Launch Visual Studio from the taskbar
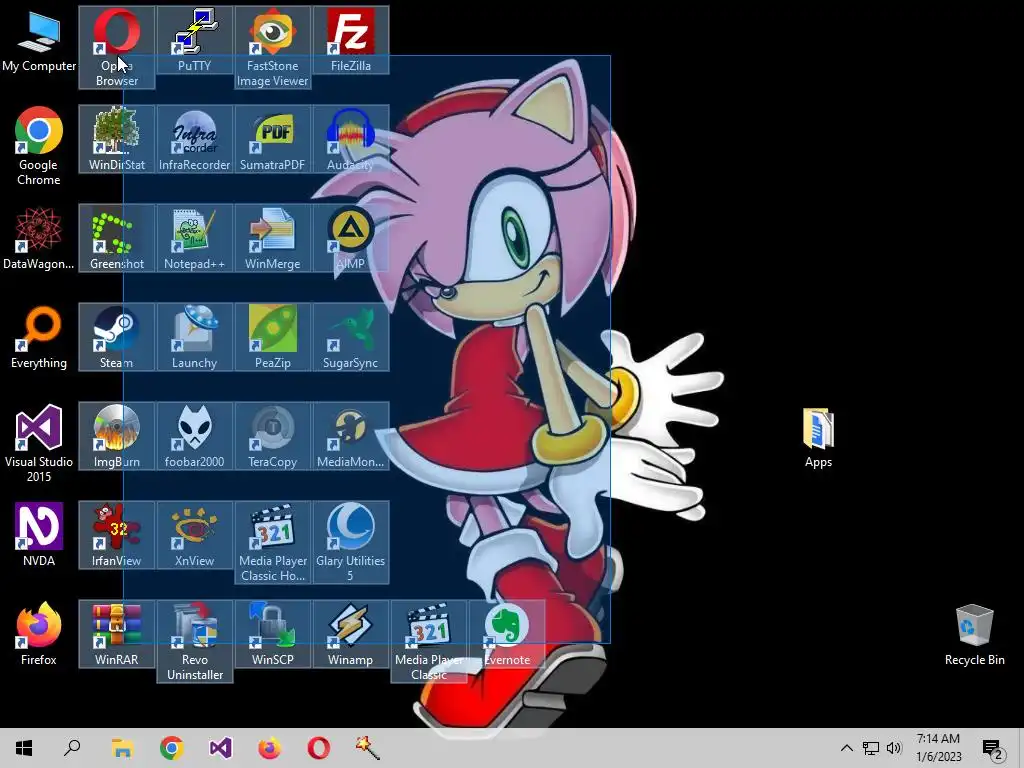This screenshot has width=1024, height=768. [220, 748]
